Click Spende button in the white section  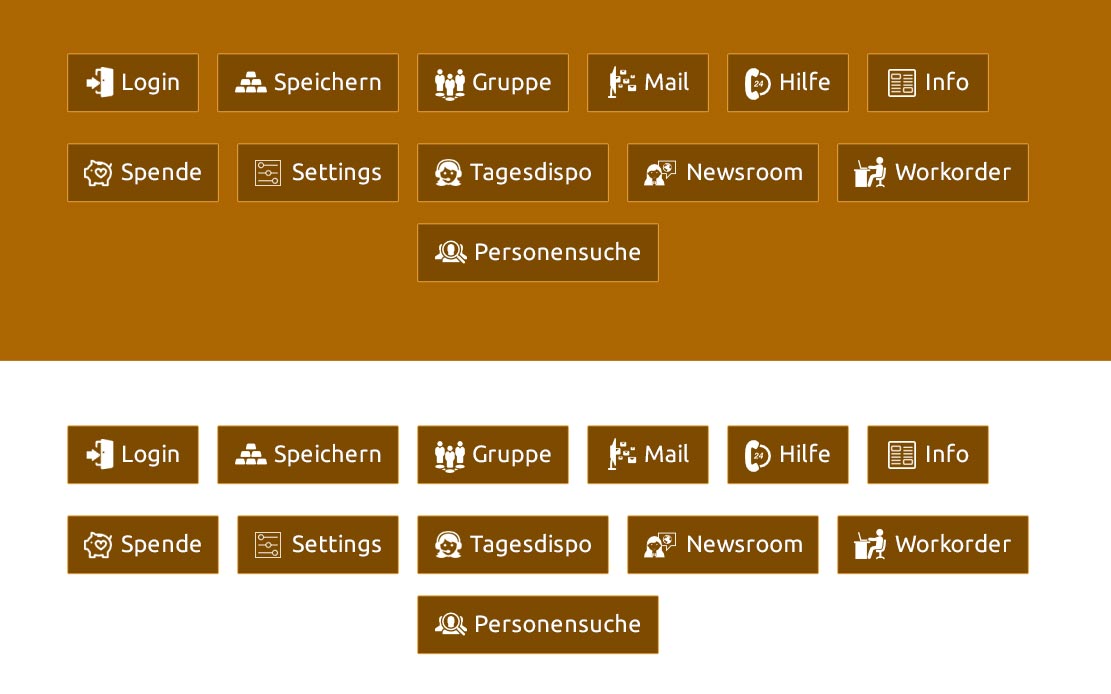tap(142, 544)
